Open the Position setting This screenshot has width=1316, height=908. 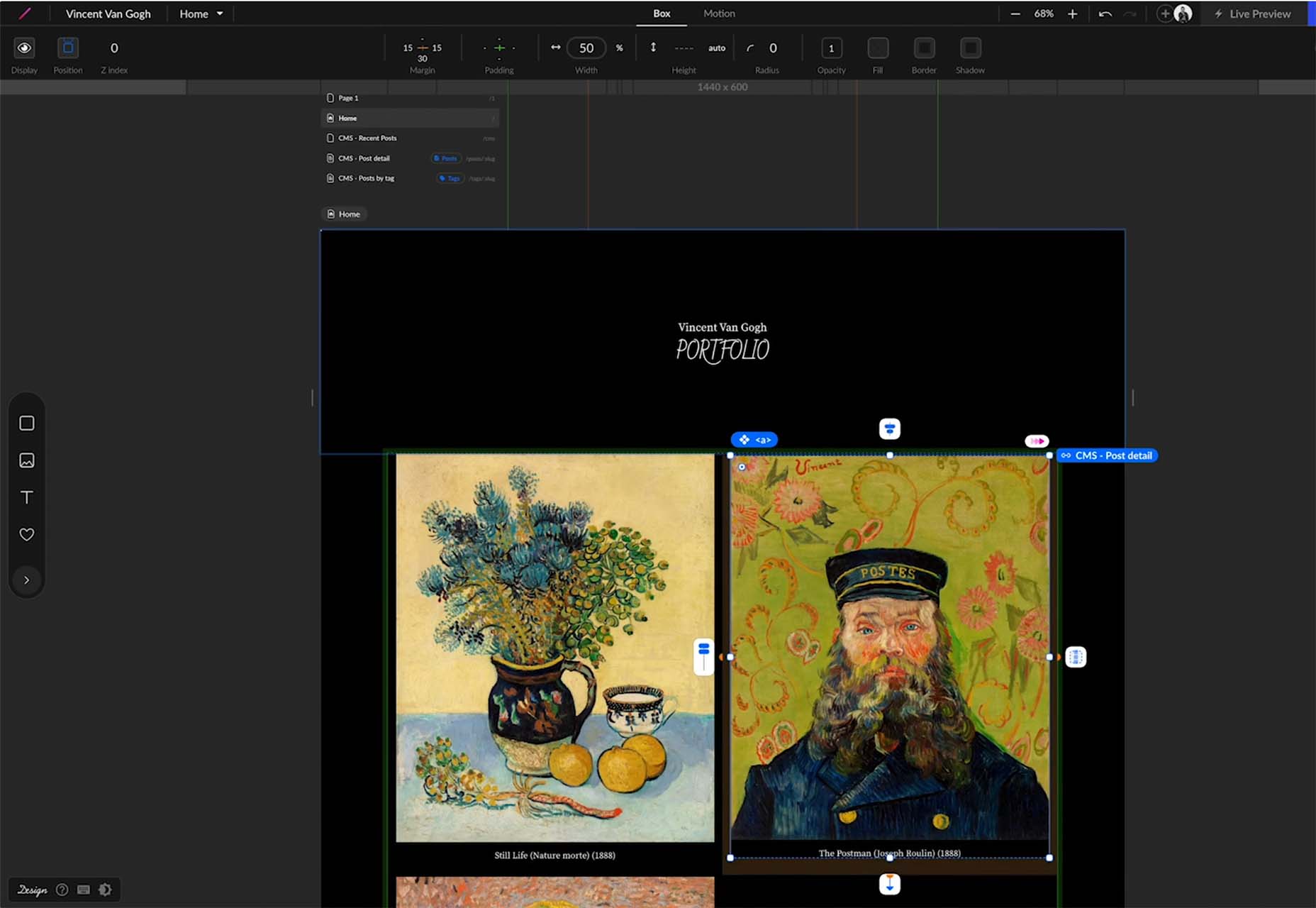(x=68, y=48)
